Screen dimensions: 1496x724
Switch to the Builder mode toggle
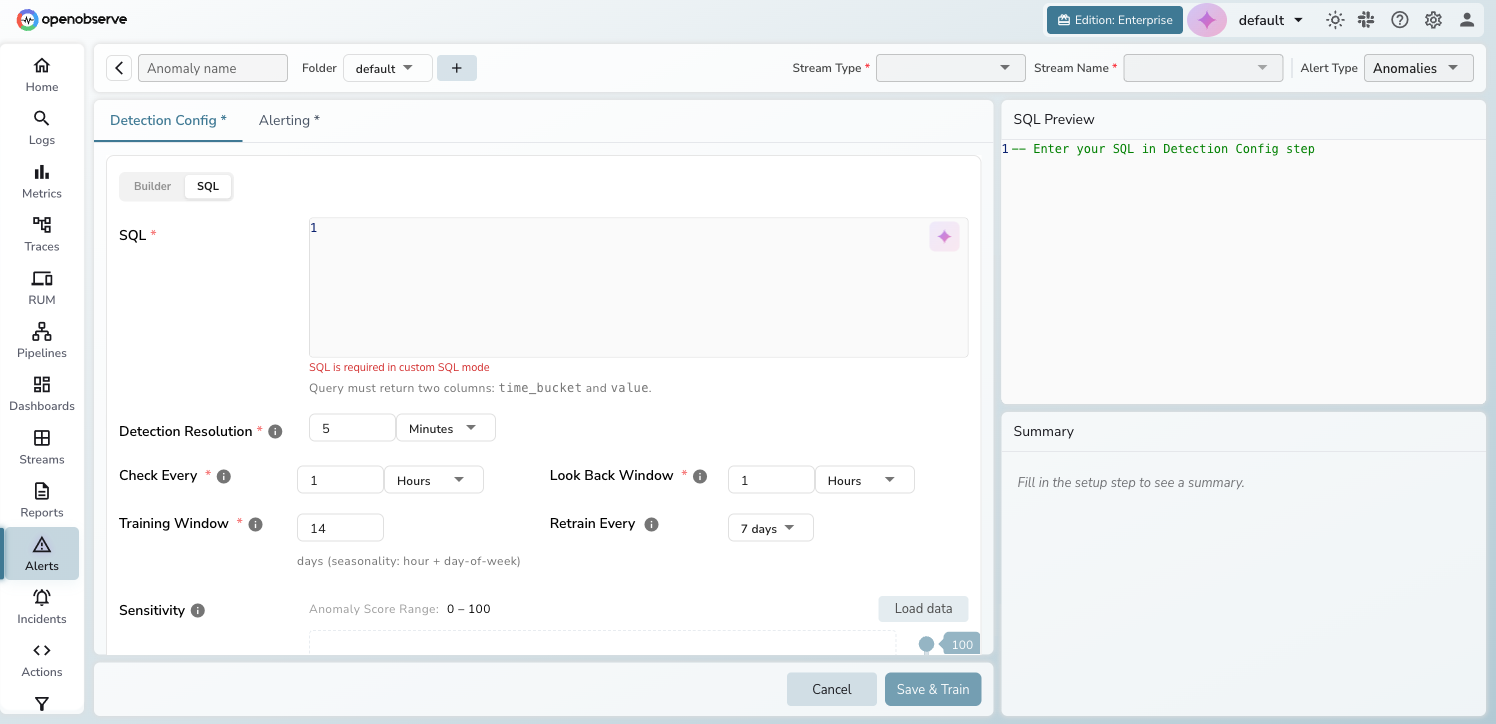tap(151, 186)
